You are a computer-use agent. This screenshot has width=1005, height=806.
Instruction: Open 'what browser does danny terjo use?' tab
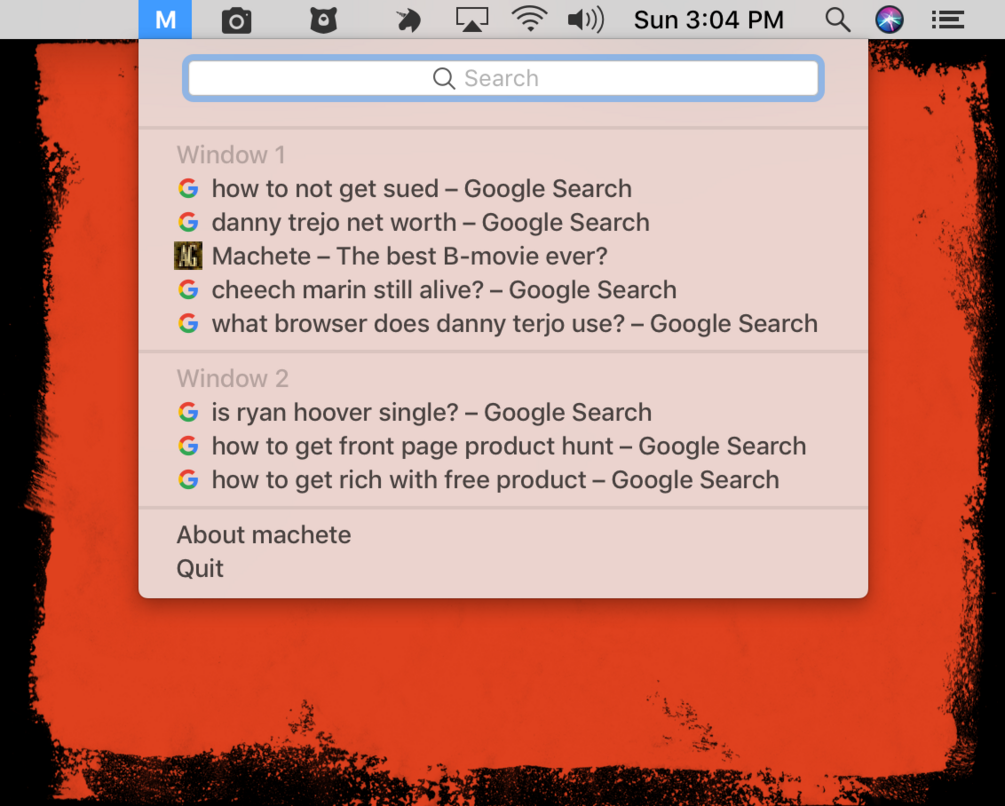coord(503,324)
